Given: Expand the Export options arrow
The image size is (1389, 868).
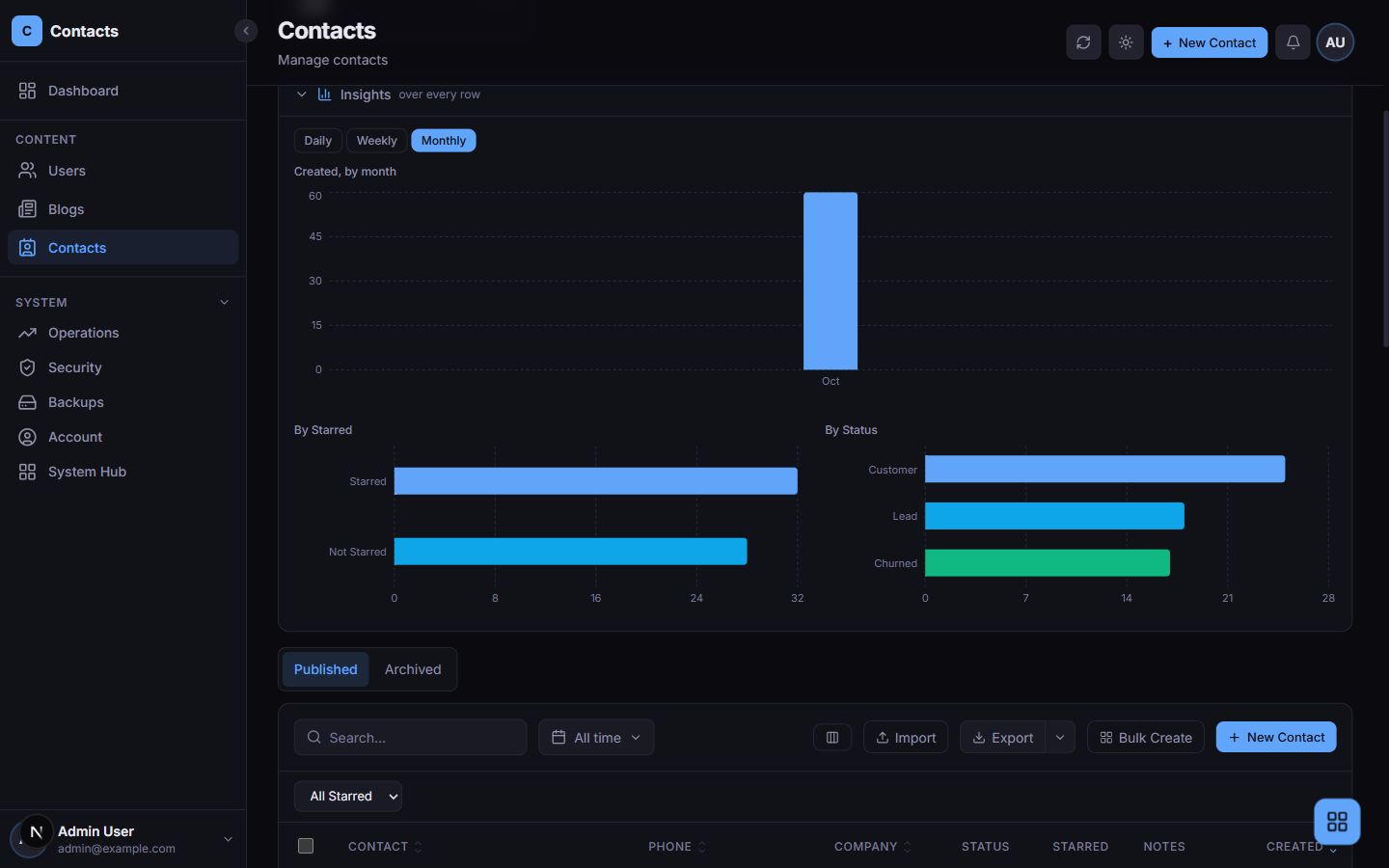Looking at the screenshot, I should 1060,738.
